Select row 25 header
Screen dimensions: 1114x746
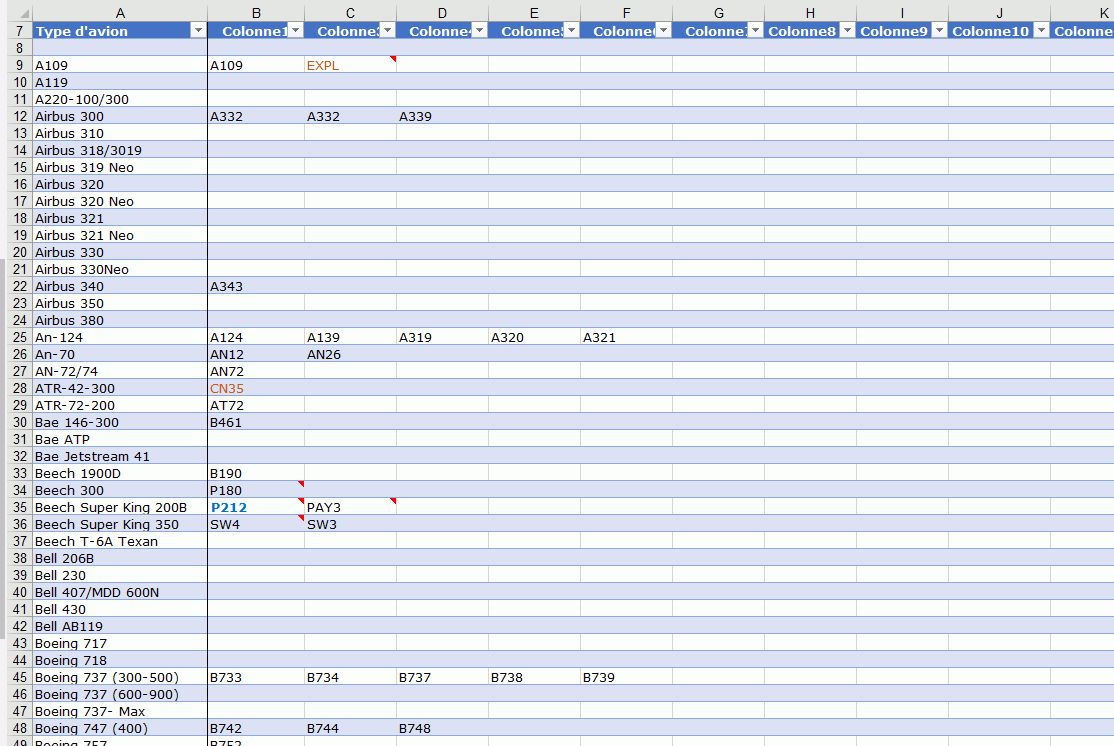[x=19, y=337]
